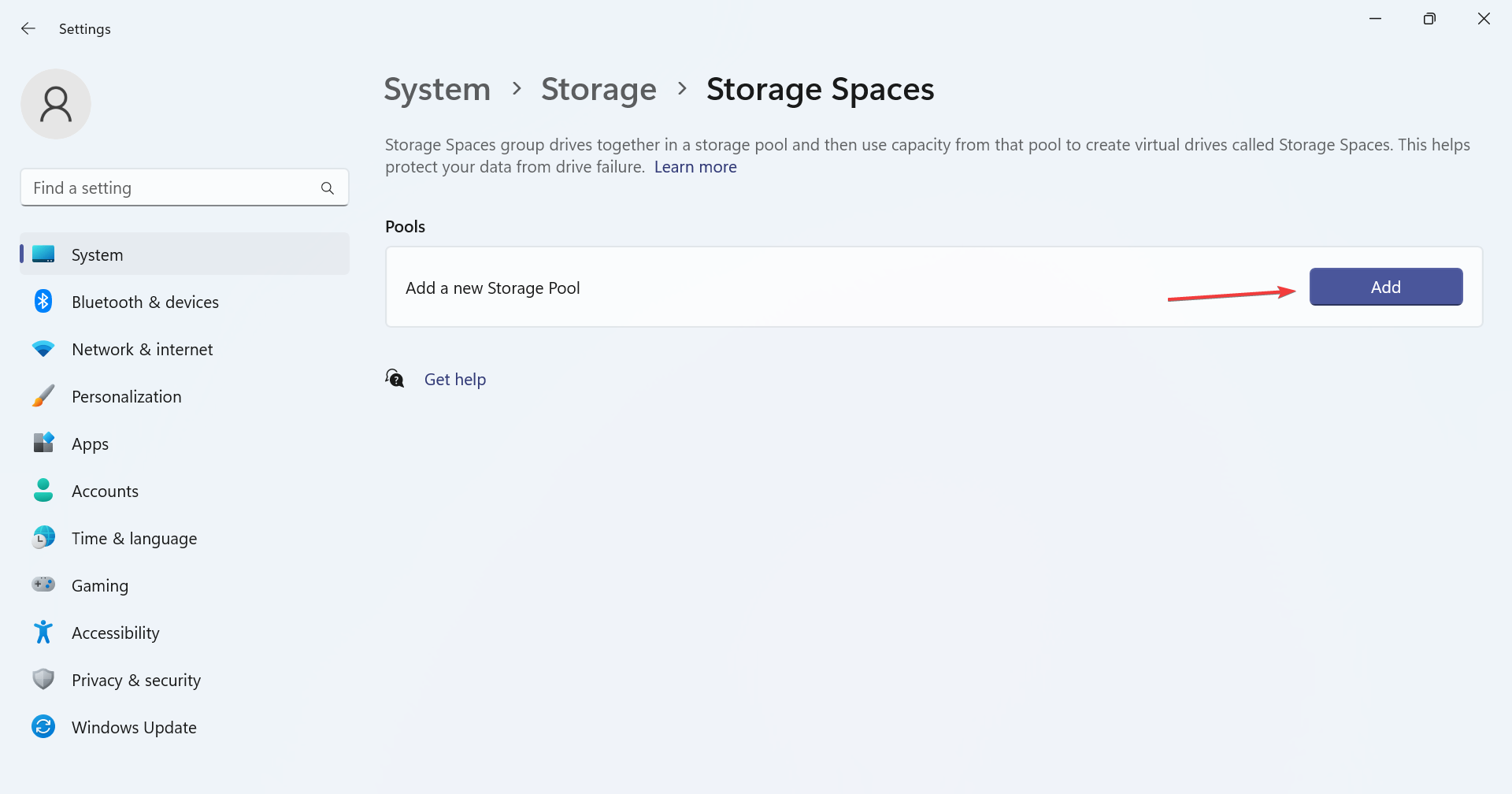Screen dimensions: 1512x794
Task: Select System in the sidebar
Action: 97,255
